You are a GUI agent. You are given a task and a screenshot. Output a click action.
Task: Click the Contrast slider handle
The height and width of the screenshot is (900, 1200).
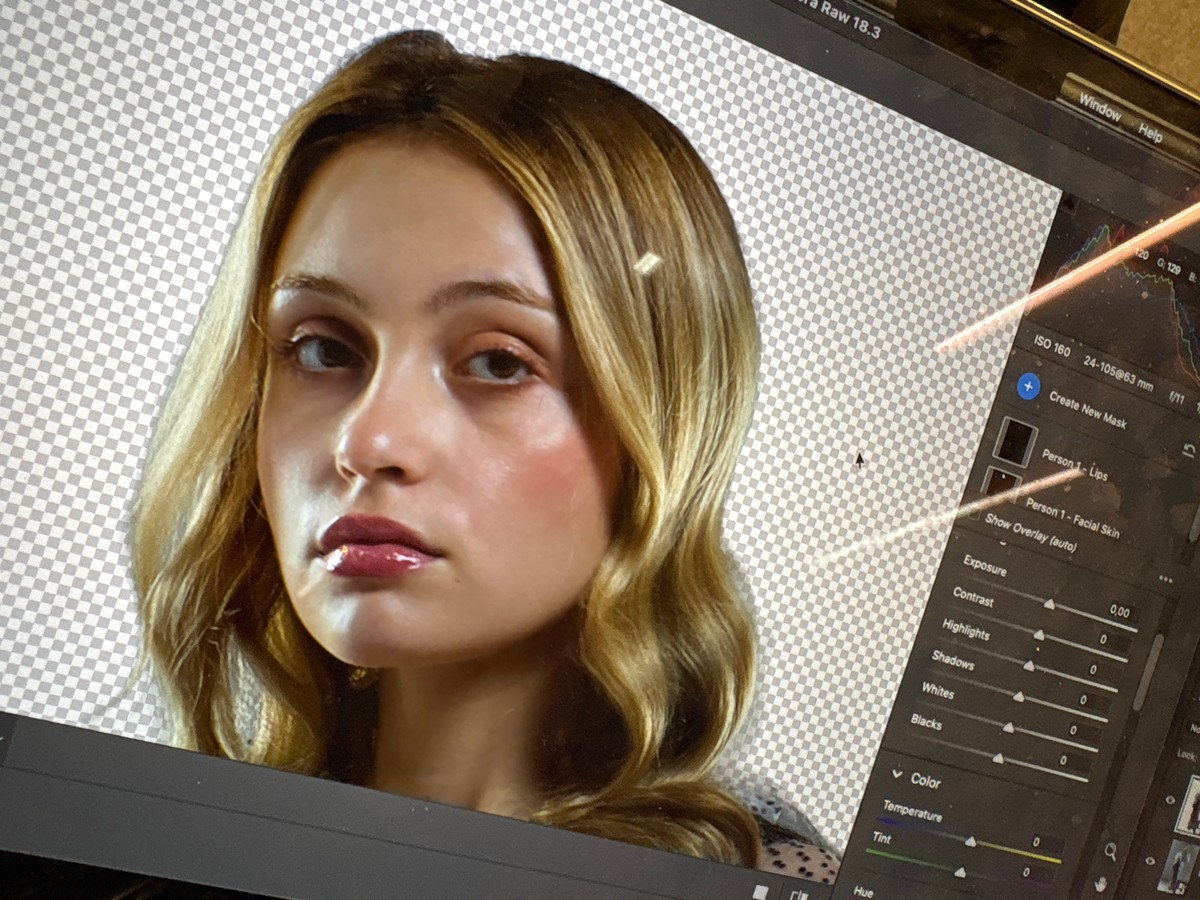(x=1038, y=635)
